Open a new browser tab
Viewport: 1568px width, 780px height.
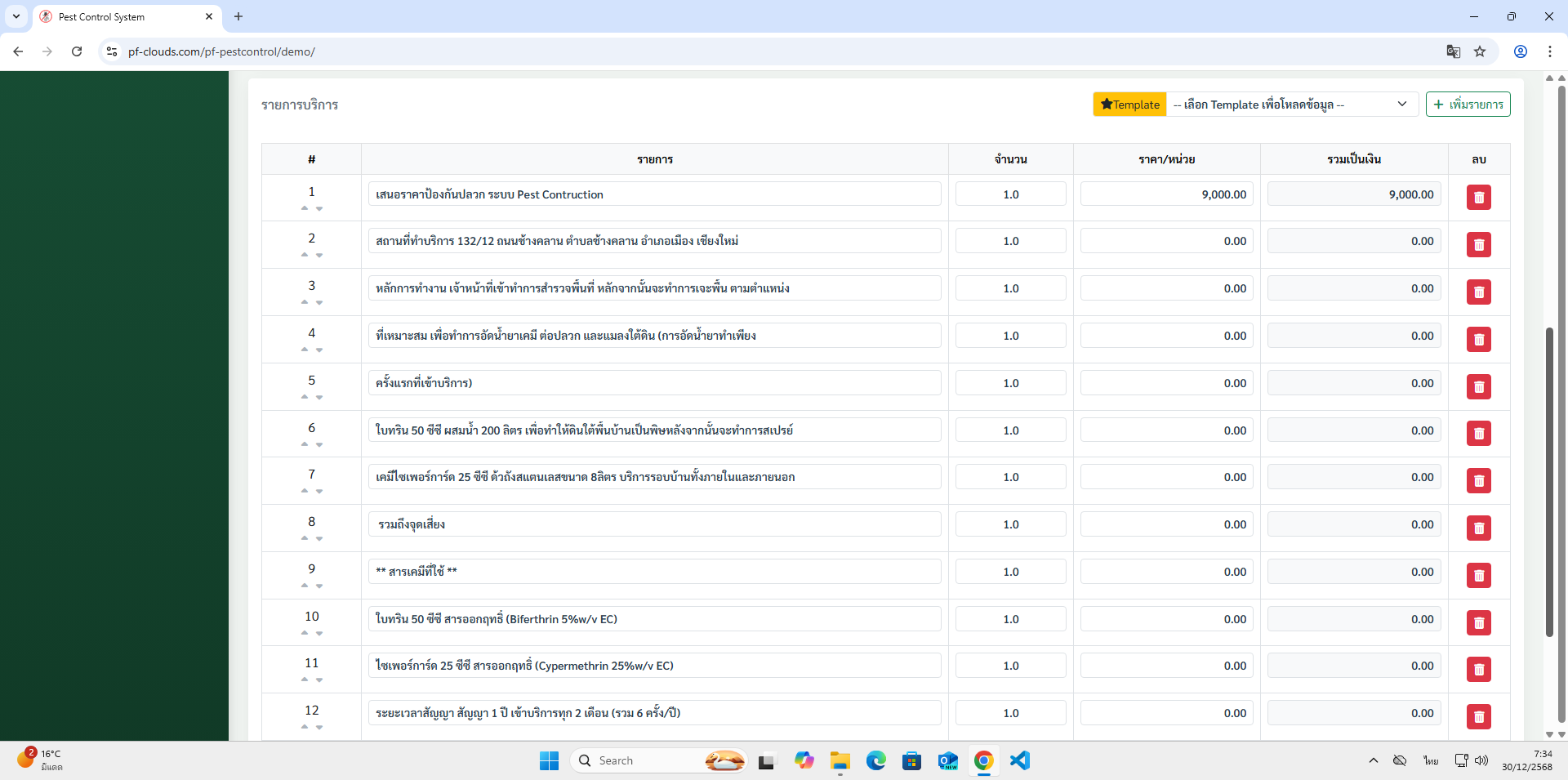pyautogui.click(x=238, y=16)
